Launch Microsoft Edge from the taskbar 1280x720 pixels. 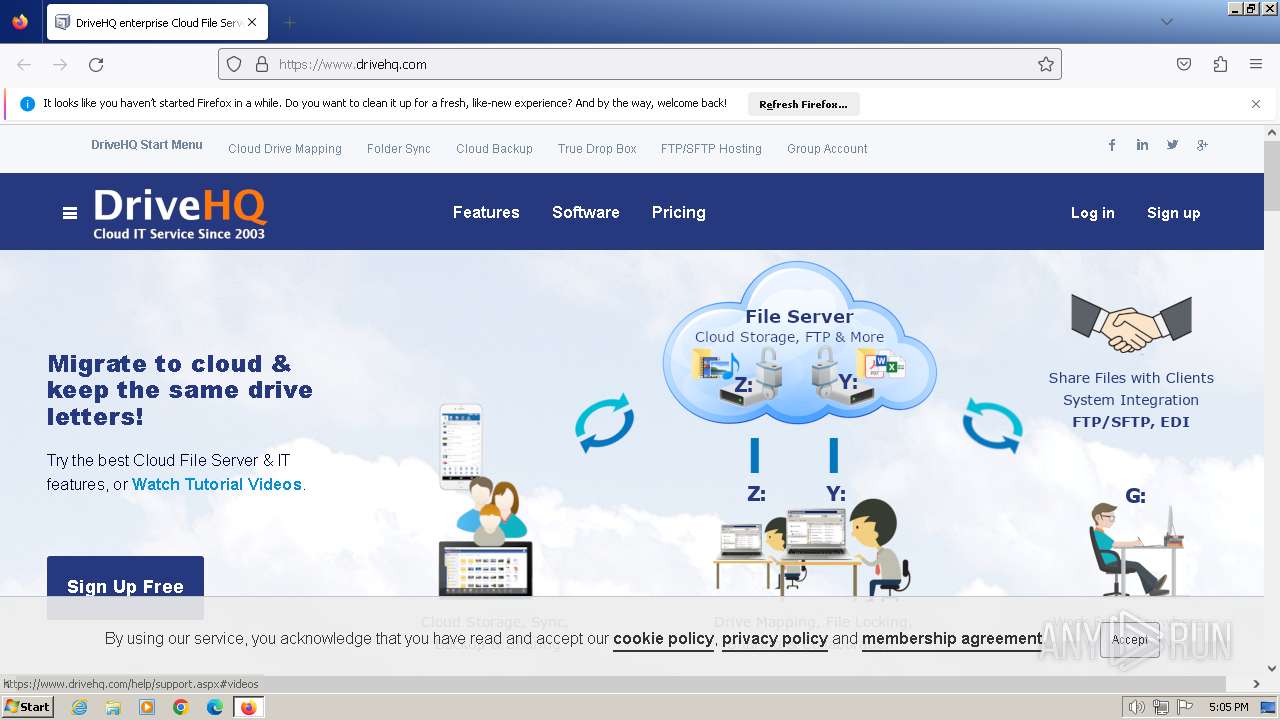click(x=215, y=707)
